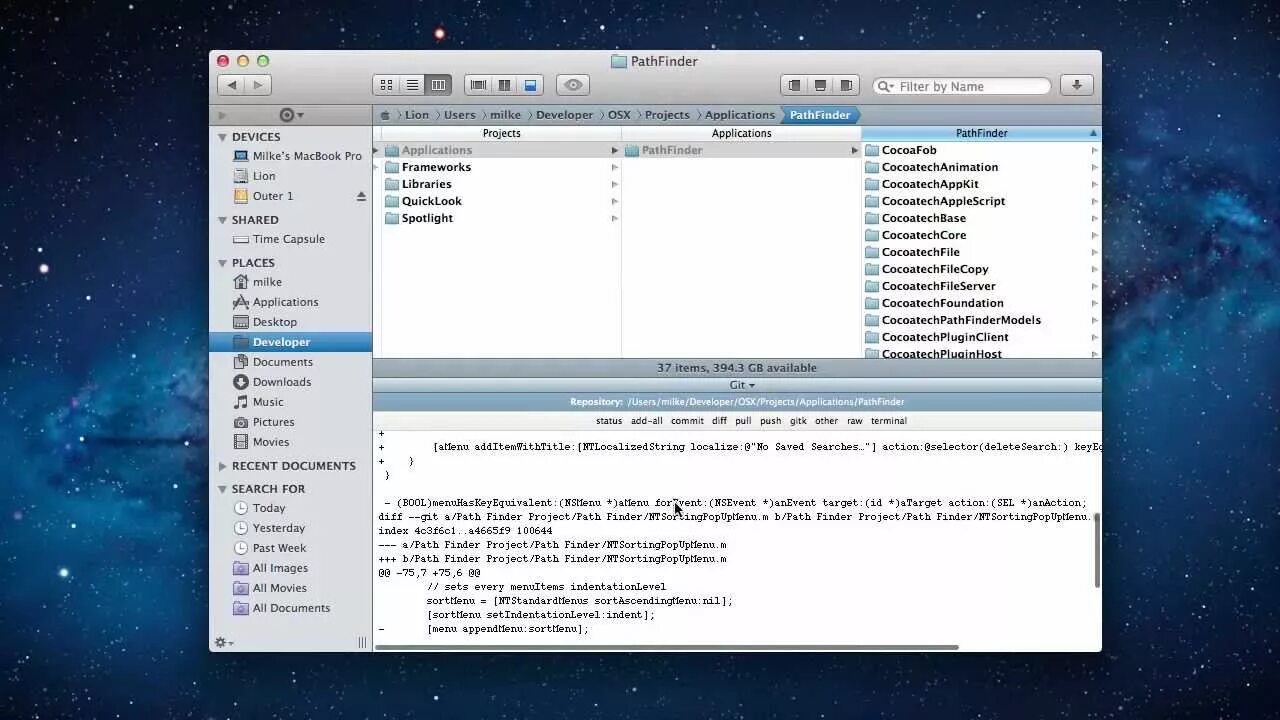Toggle the dual browser pane icon
The height and width of the screenshot is (720, 1280).
(x=504, y=86)
